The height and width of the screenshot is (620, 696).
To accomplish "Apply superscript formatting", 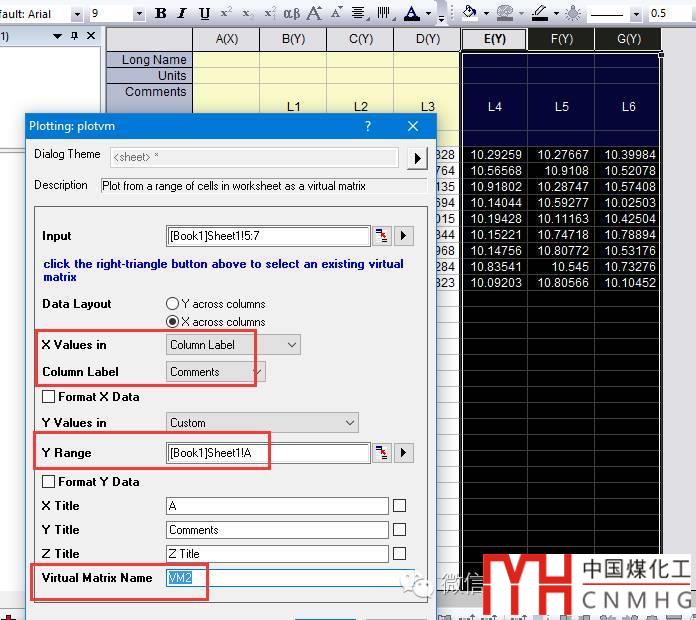I will (226, 13).
